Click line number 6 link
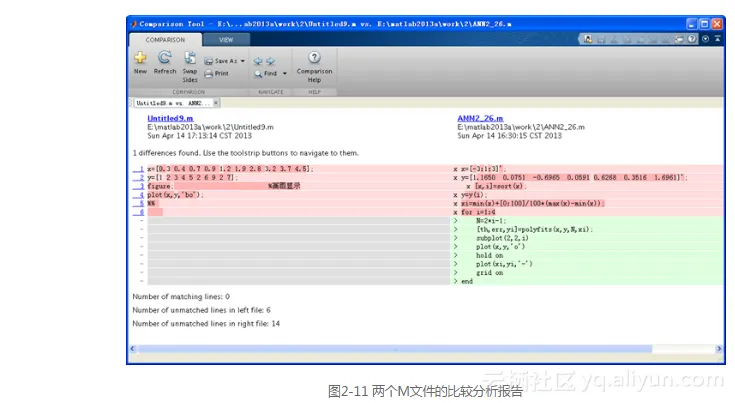The width and height of the screenshot is (735, 403). 139,212
